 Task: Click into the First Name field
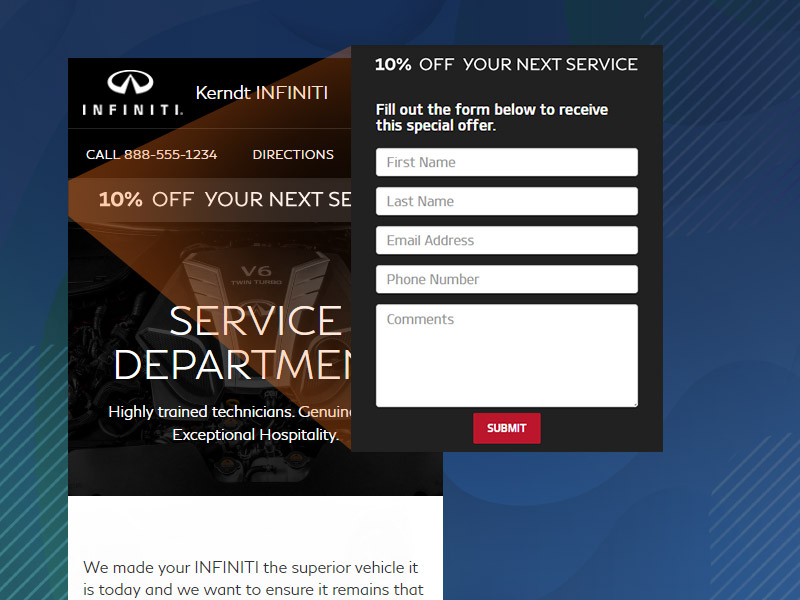point(507,162)
